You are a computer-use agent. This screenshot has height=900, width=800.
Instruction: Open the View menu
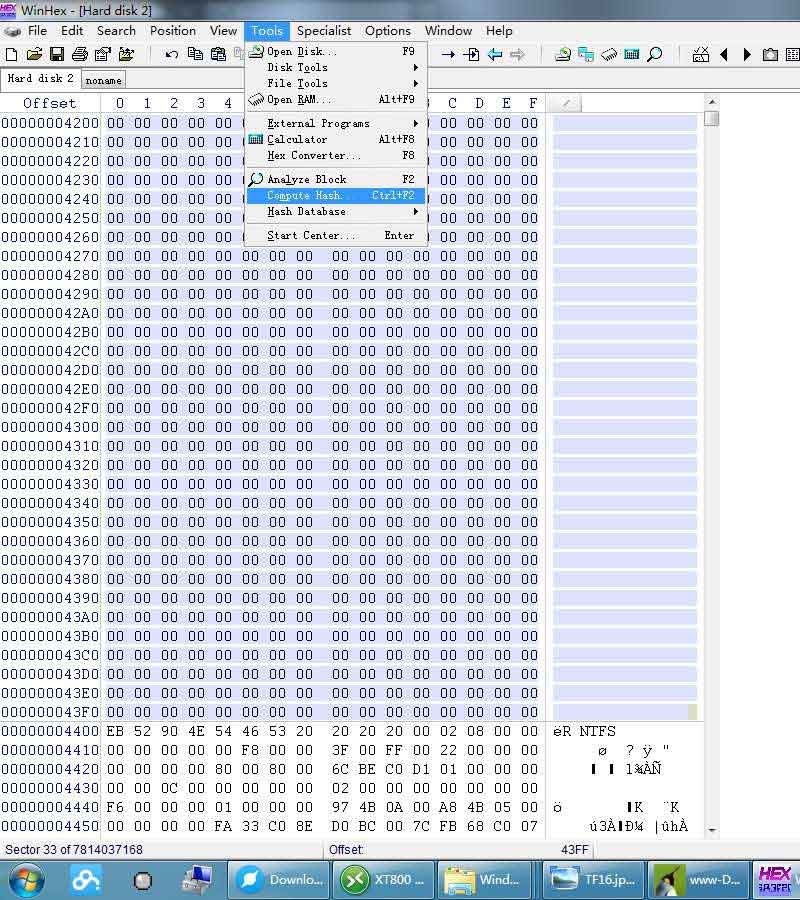223,31
